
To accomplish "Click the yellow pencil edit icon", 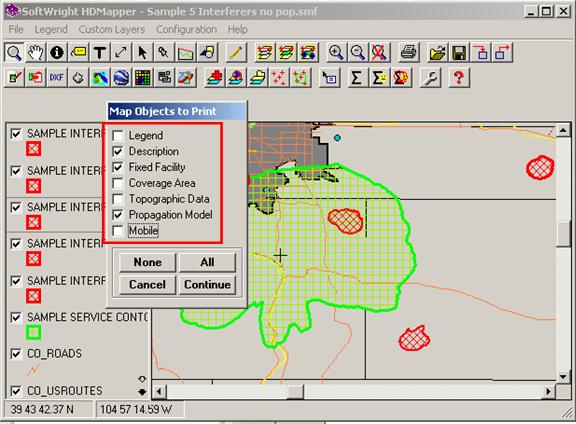I will [235, 53].
